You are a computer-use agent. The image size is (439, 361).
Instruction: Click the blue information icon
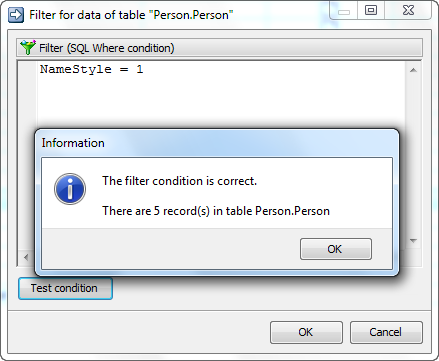(70, 189)
